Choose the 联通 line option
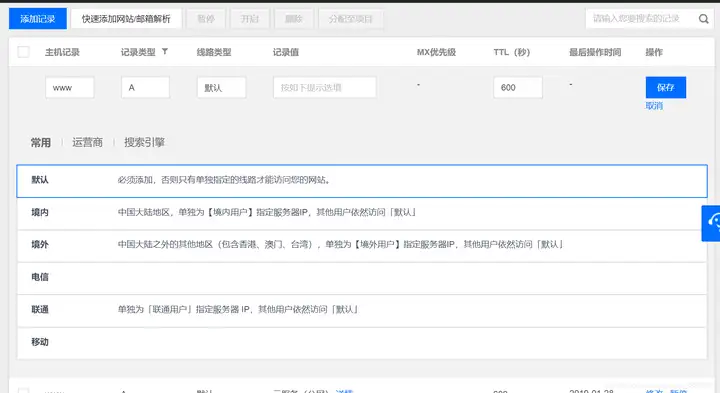The width and height of the screenshot is (720, 393). coord(362,310)
